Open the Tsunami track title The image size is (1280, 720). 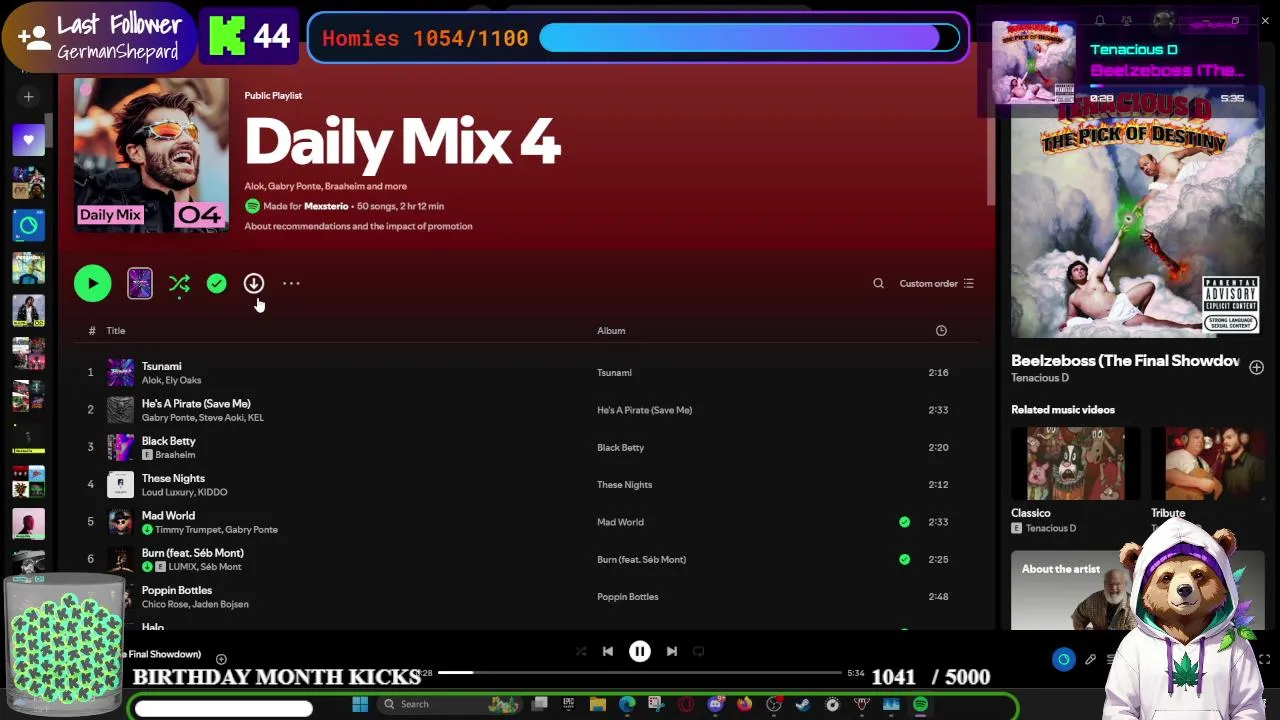(x=161, y=366)
